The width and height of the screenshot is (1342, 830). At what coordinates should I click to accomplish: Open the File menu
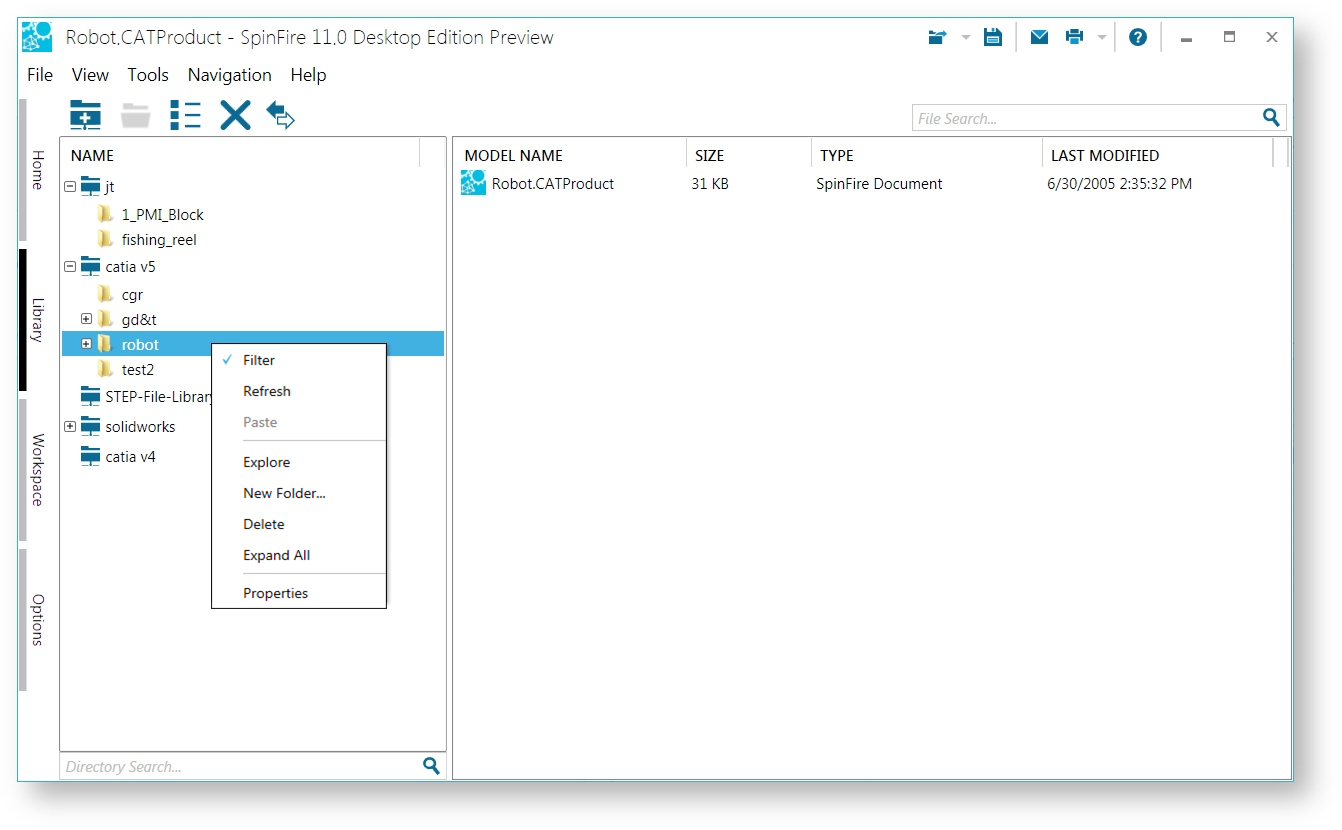(x=40, y=75)
